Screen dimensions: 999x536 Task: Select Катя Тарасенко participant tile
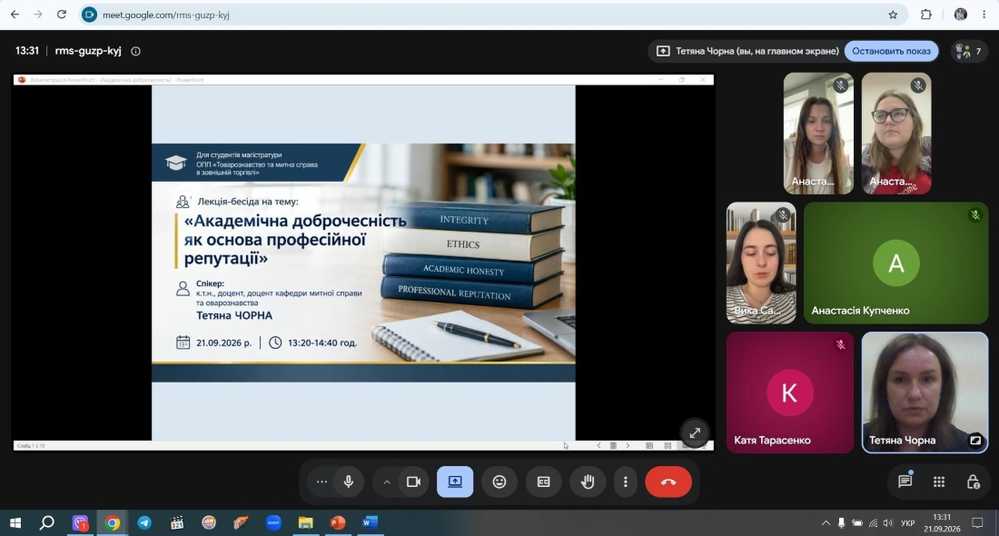(x=790, y=392)
